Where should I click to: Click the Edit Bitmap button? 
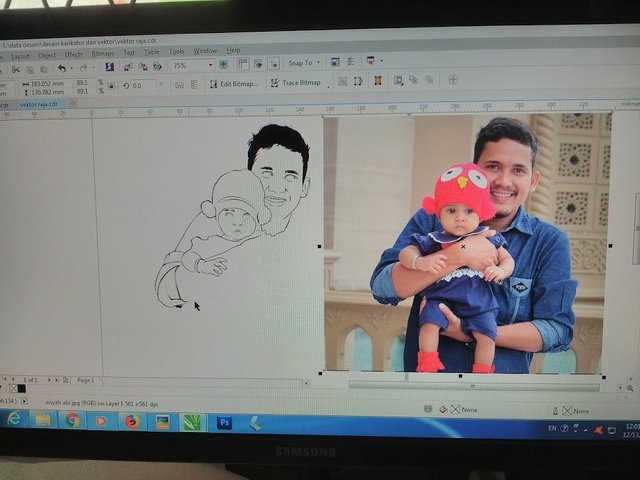coord(234,84)
